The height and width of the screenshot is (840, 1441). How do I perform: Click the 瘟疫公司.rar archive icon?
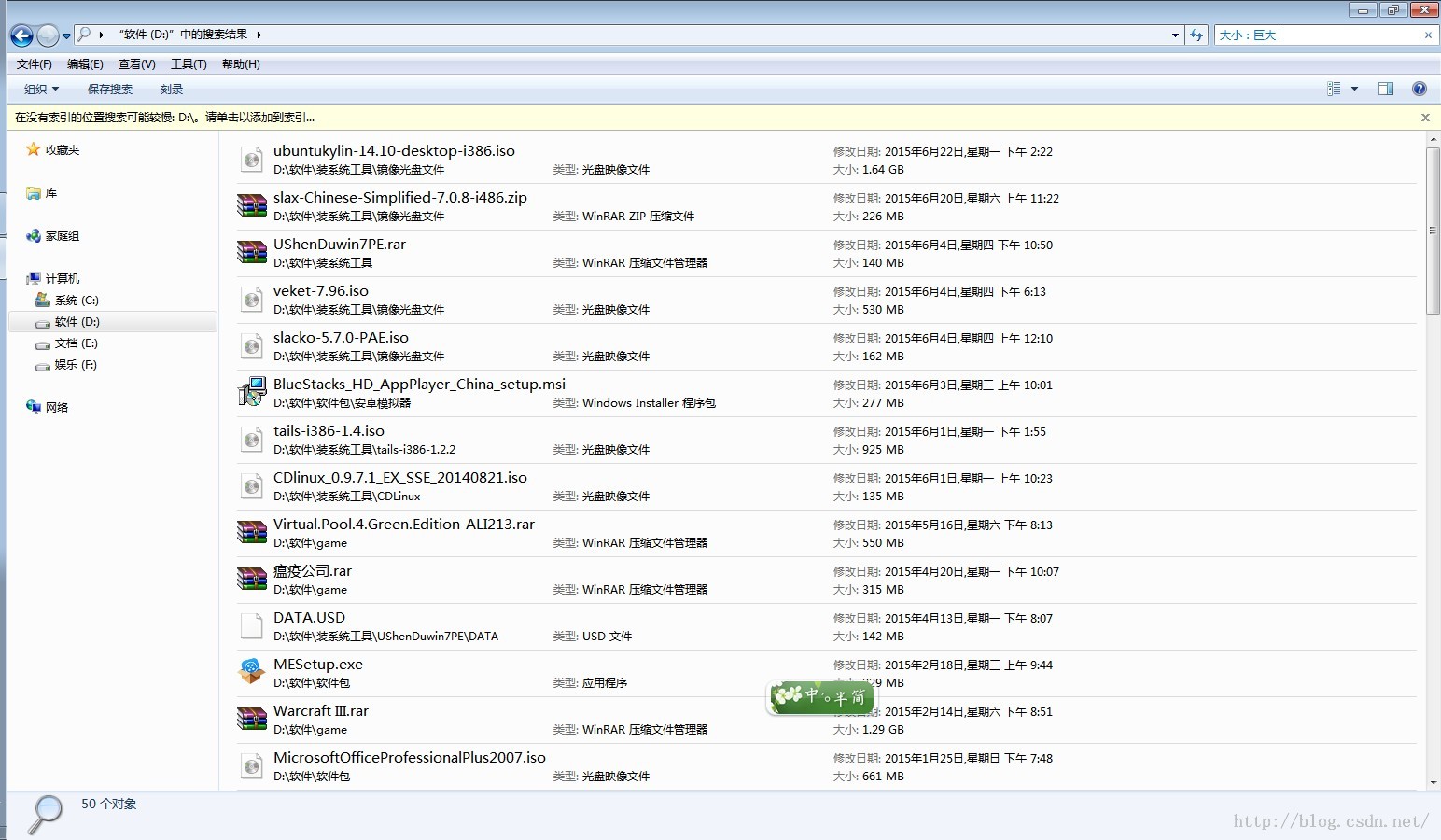coord(252,579)
